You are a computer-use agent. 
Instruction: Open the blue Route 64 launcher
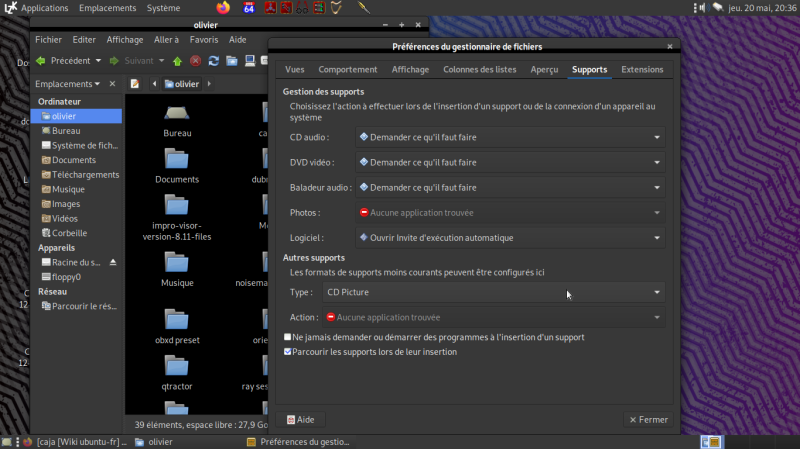pos(248,8)
